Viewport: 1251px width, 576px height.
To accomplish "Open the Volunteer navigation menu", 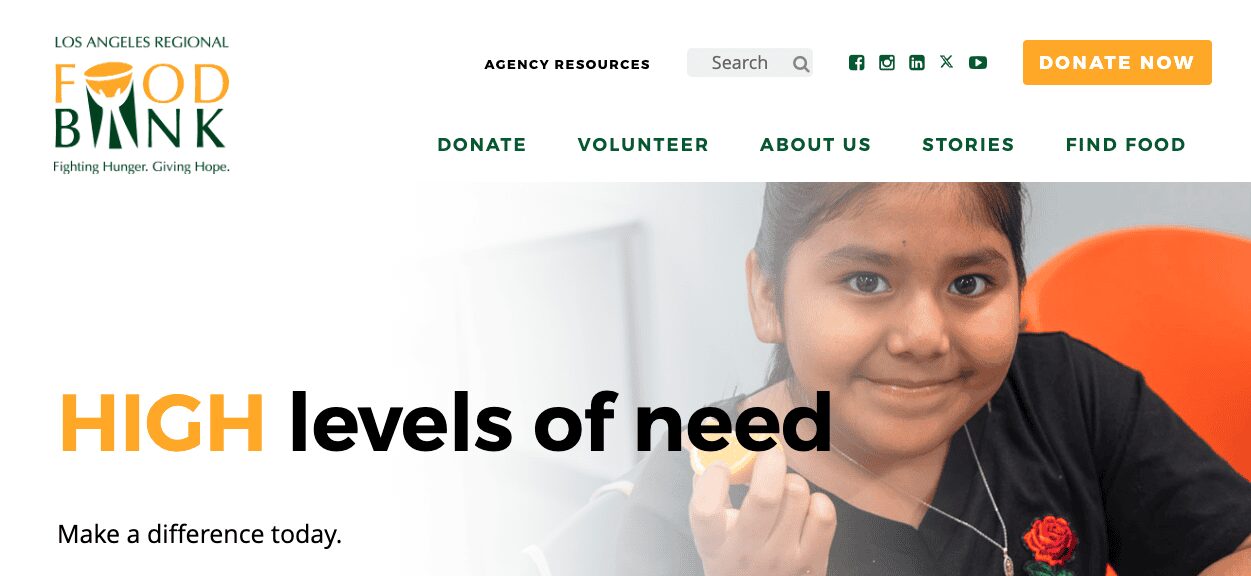I will tap(643, 145).
